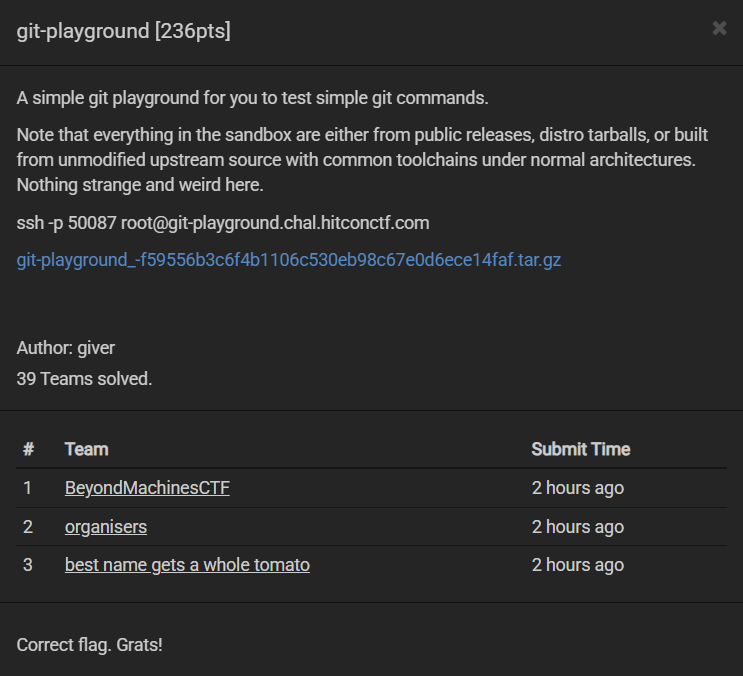Open the organisers team link
The width and height of the screenshot is (743, 676).
(x=106, y=527)
